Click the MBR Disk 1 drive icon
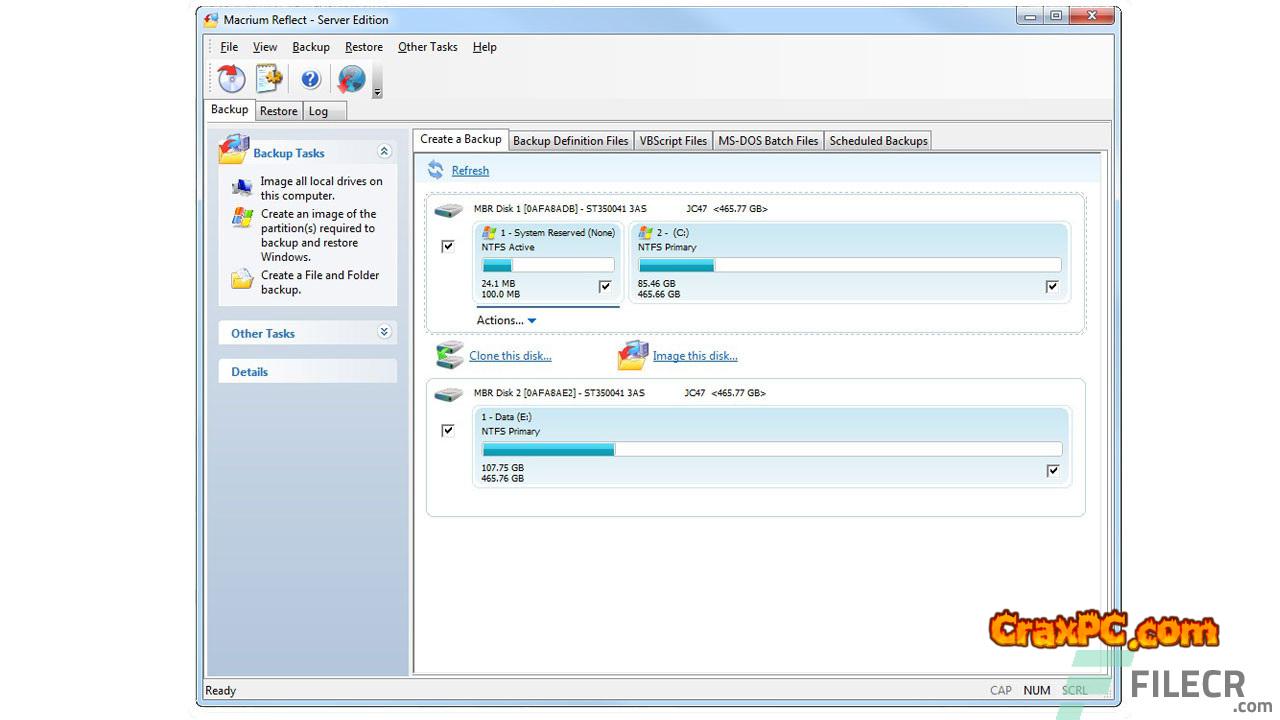Image resolution: width=1280 pixels, height=720 pixels. [x=449, y=210]
